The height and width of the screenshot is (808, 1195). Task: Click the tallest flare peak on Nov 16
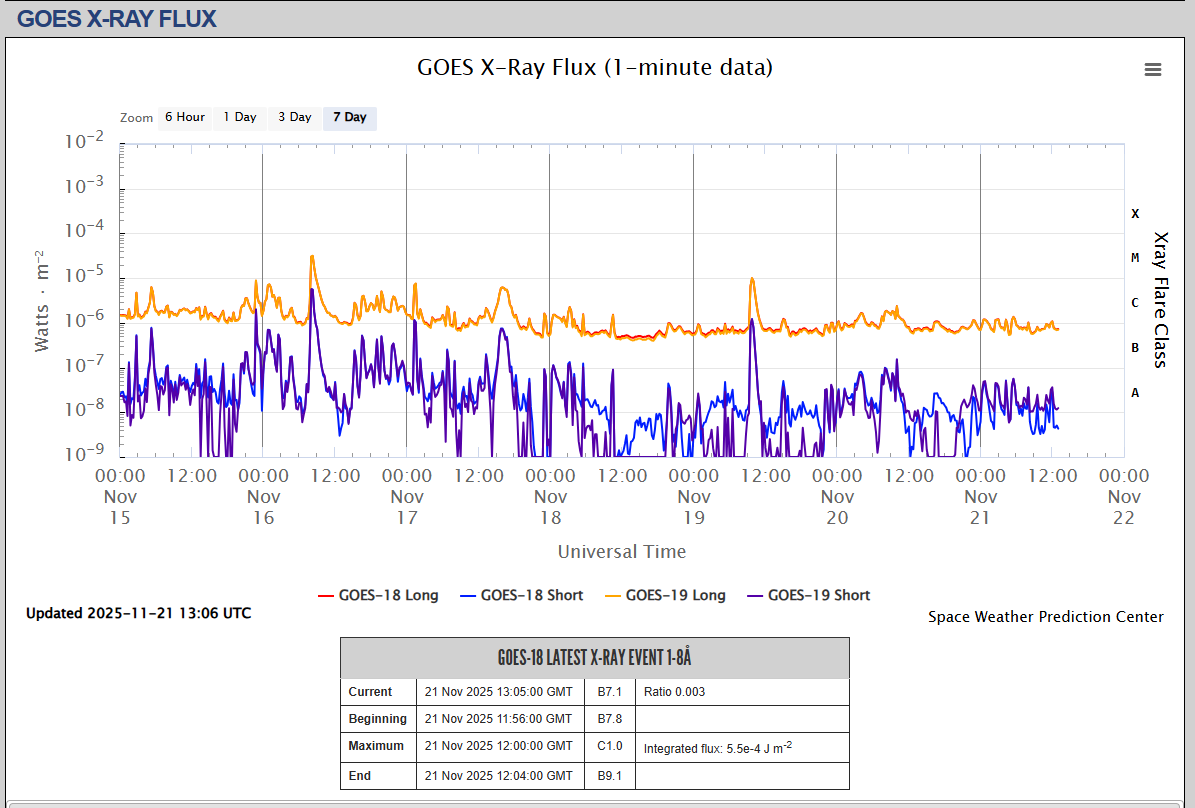(312, 257)
